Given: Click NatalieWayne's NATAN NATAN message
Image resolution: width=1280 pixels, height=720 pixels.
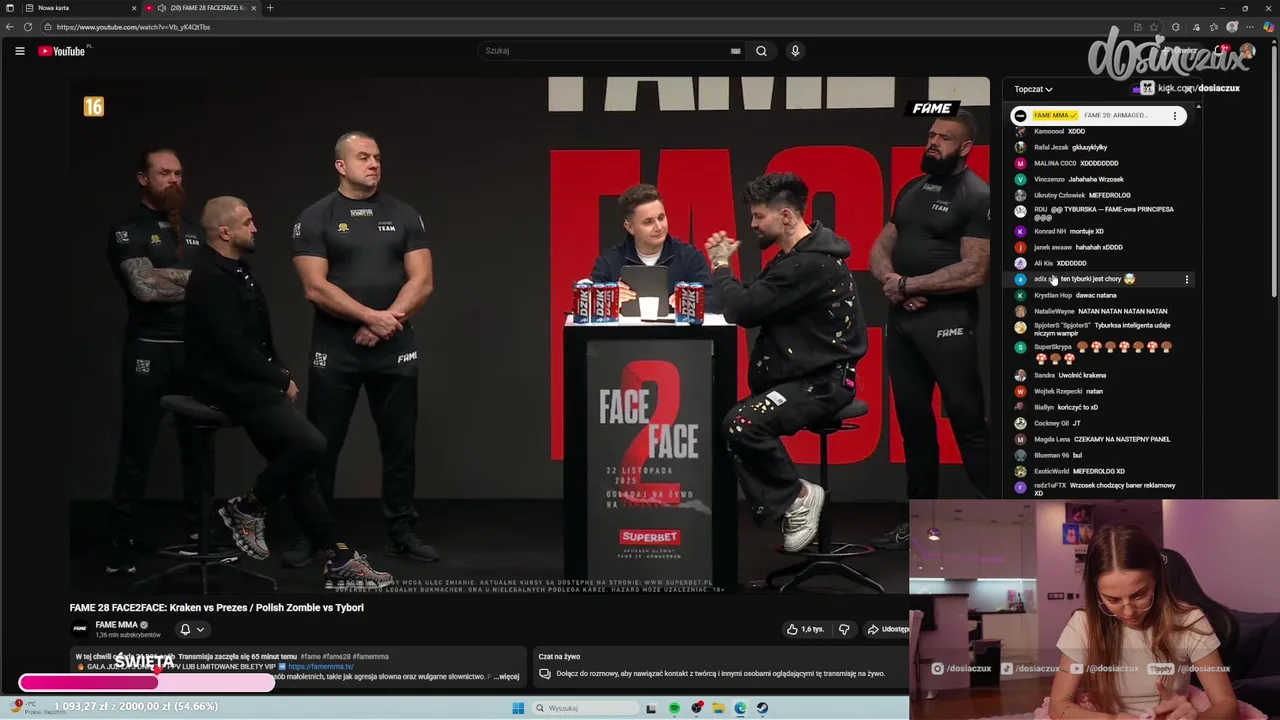Looking at the screenshot, I should 1122,311.
